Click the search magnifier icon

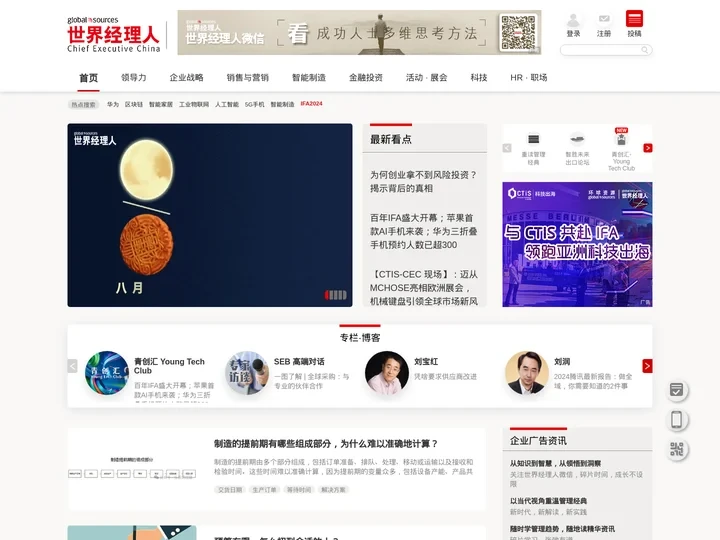[x=645, y=50]
